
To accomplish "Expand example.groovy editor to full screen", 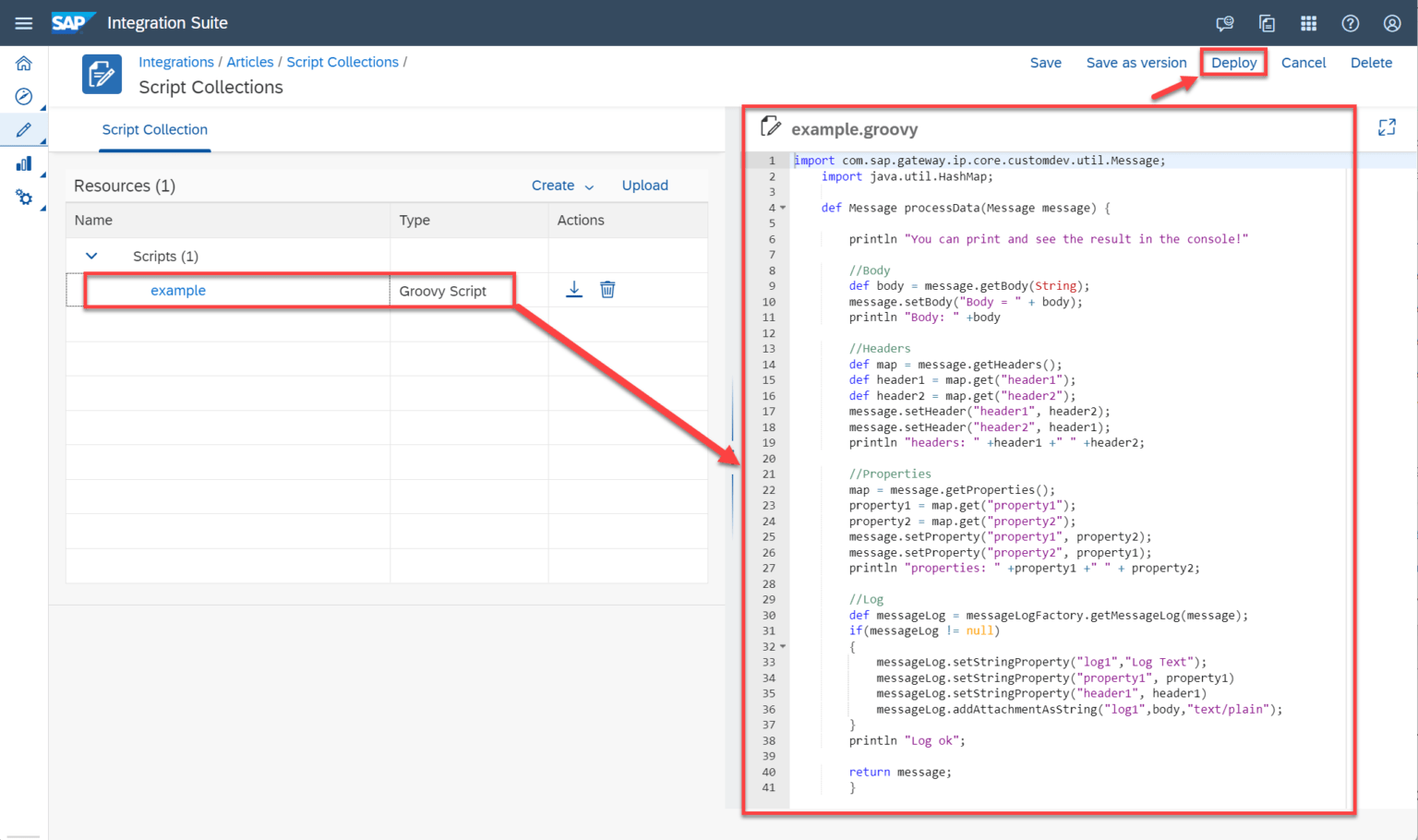I will pos(1387,126).
